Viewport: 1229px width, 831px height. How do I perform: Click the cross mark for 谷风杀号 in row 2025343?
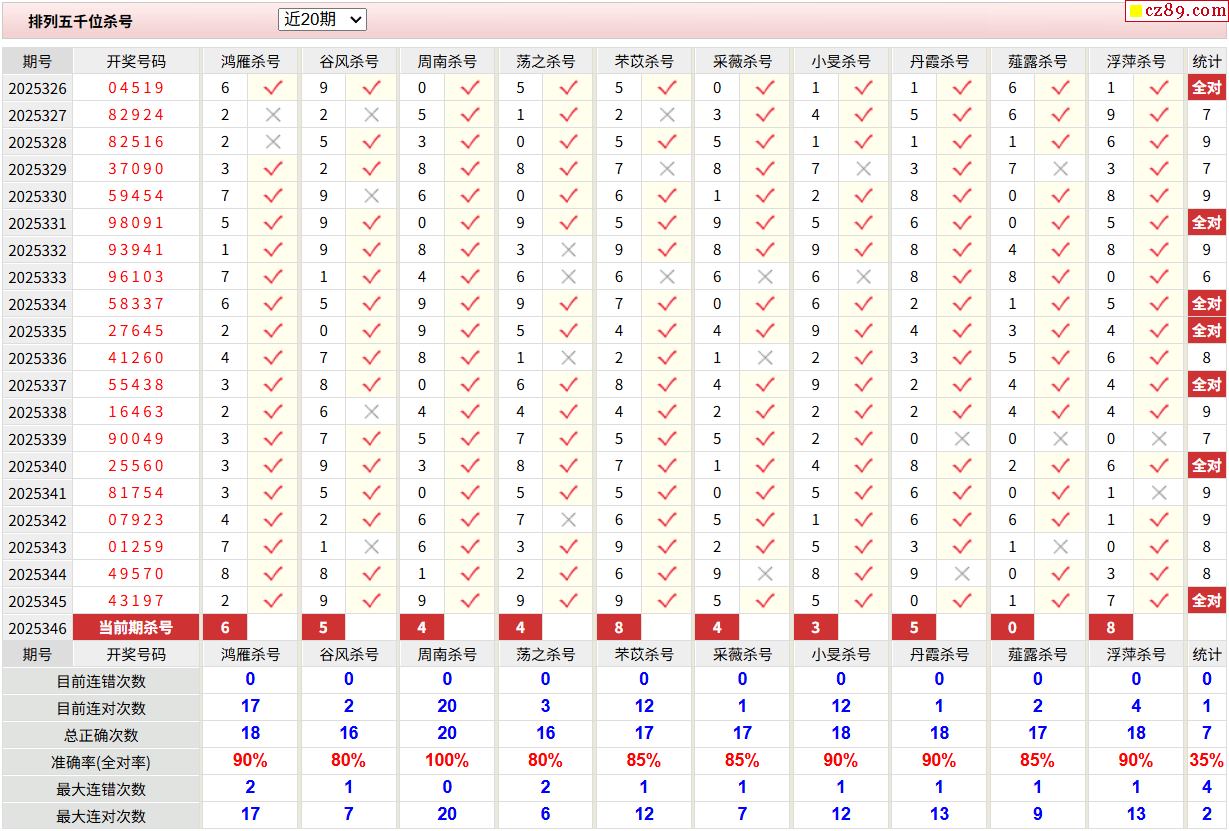(x=371, y=547)
